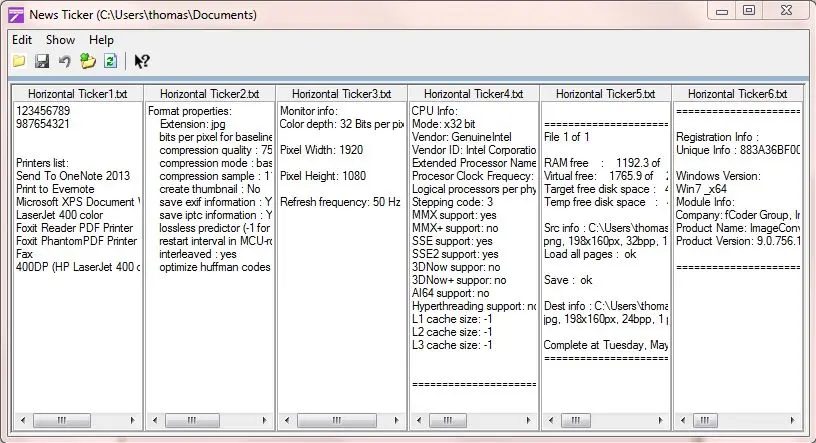Click the Horizontal Ticker5.txt column header

click(x=605, y=94)
